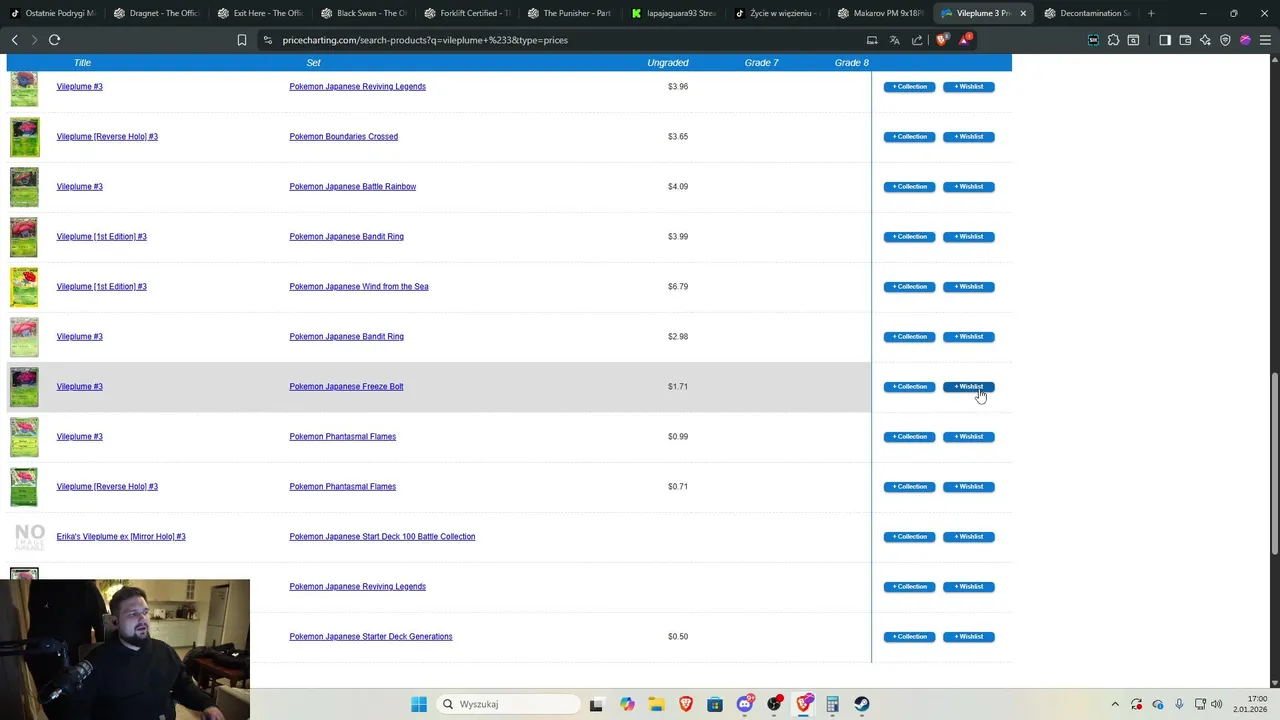Viewport: 1280px width, 720px height.
Task: Switch to the Black Swan tab
Action: click(x=364, y=13)
